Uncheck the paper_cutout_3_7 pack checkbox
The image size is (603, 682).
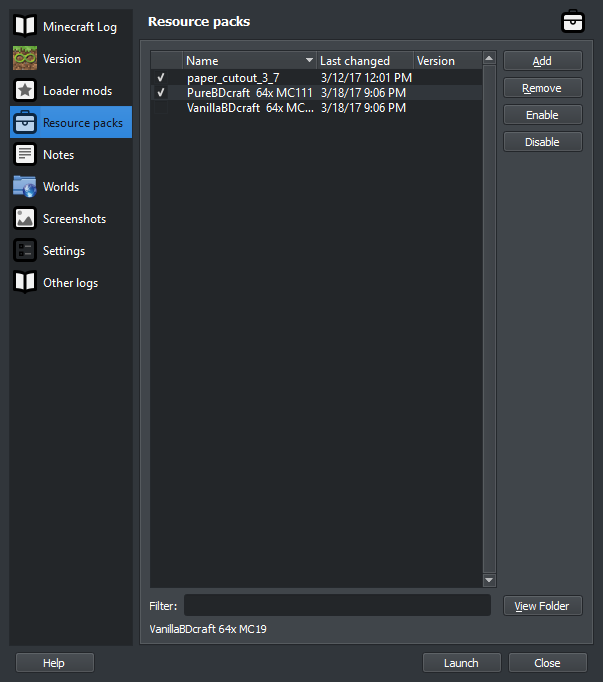click(161, 77)
